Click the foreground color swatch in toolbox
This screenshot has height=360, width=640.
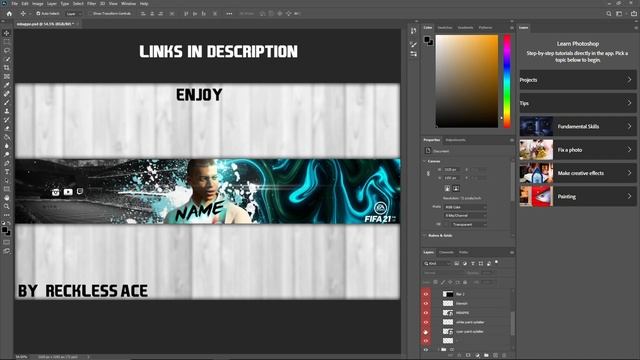5,230
